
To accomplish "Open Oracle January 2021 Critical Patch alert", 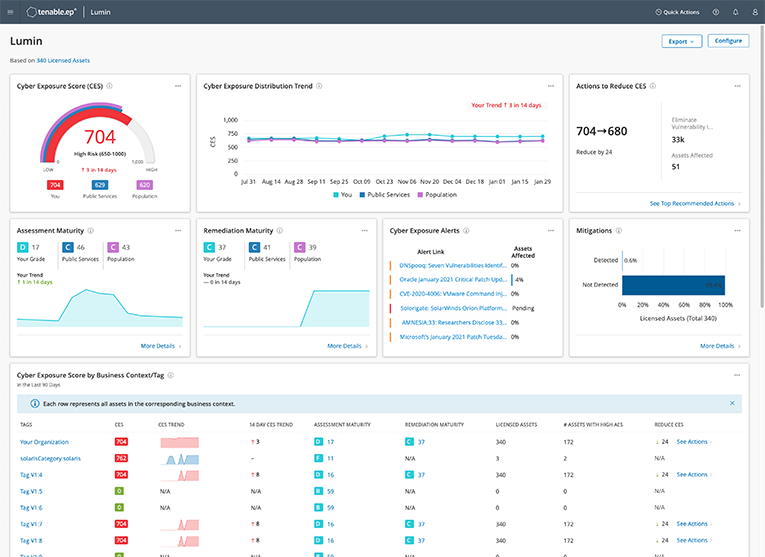I will tap(453, 279).
